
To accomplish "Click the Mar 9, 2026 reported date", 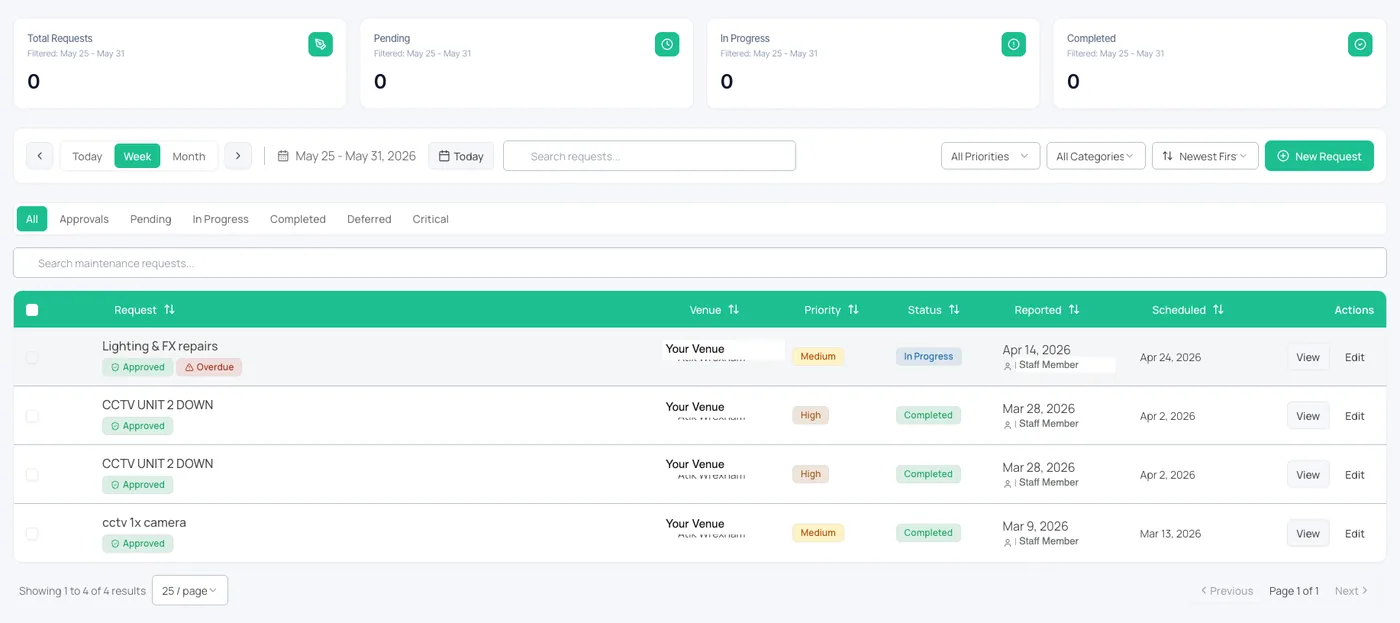I will tap(1035, 526).
